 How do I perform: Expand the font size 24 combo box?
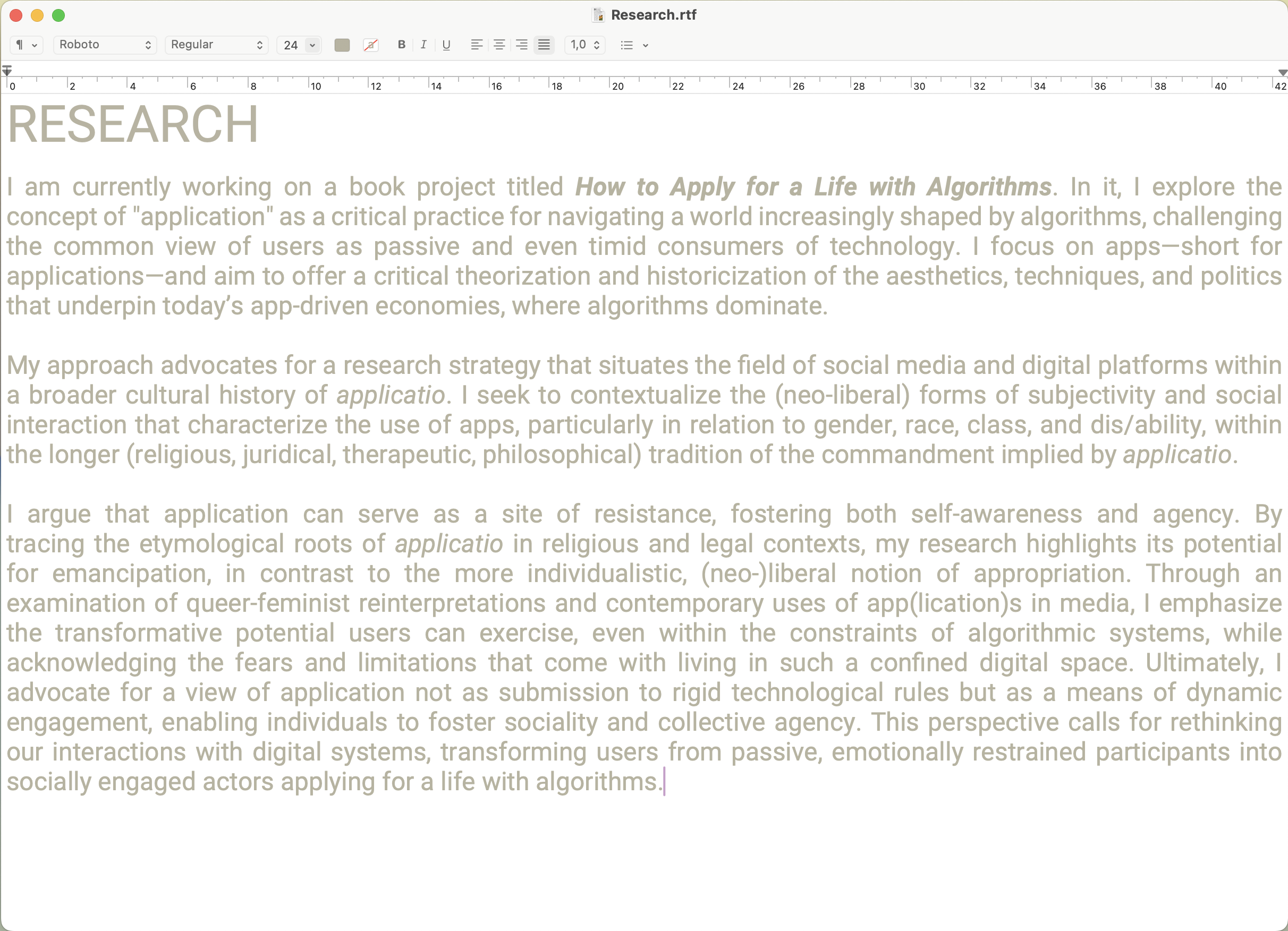312,45
